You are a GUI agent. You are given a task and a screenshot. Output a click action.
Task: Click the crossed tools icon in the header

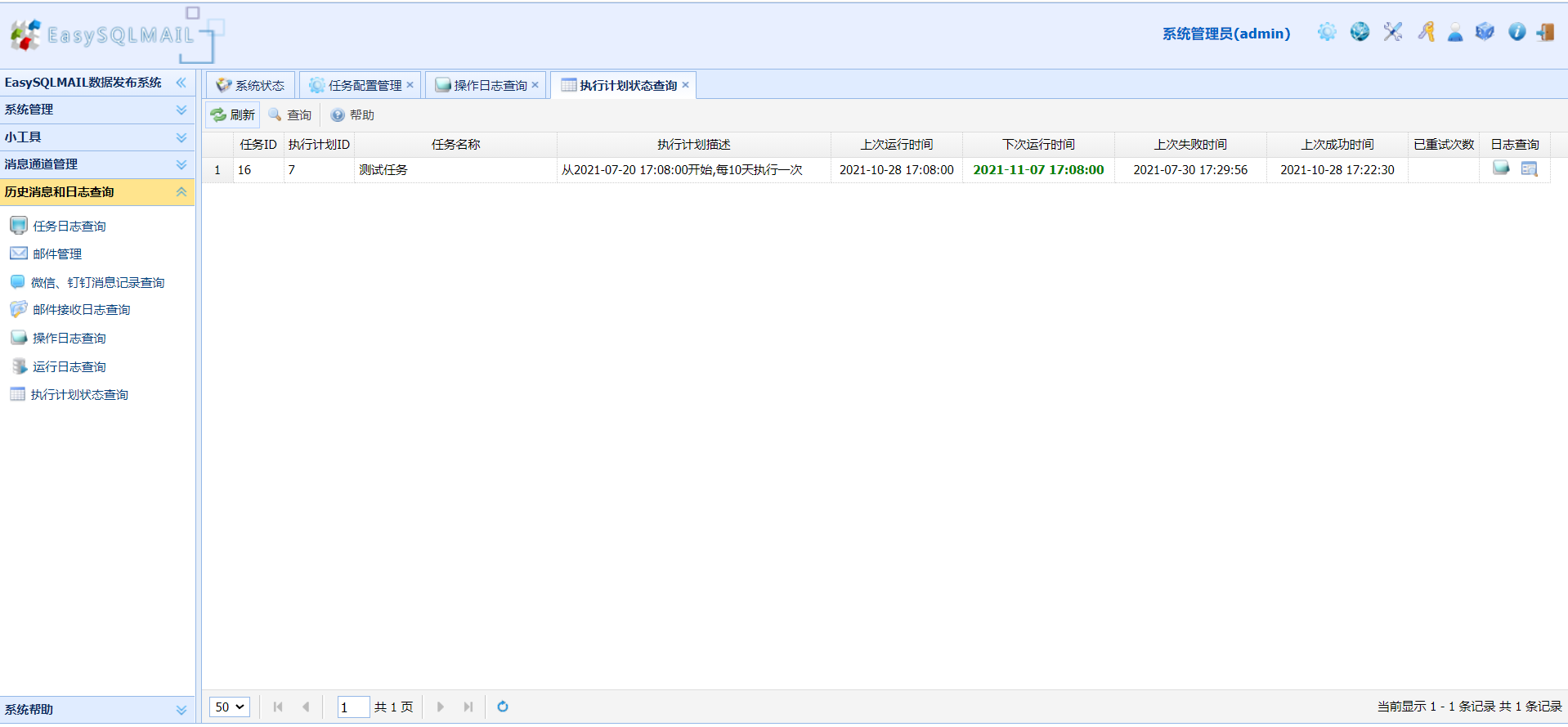coord(1393,32)
